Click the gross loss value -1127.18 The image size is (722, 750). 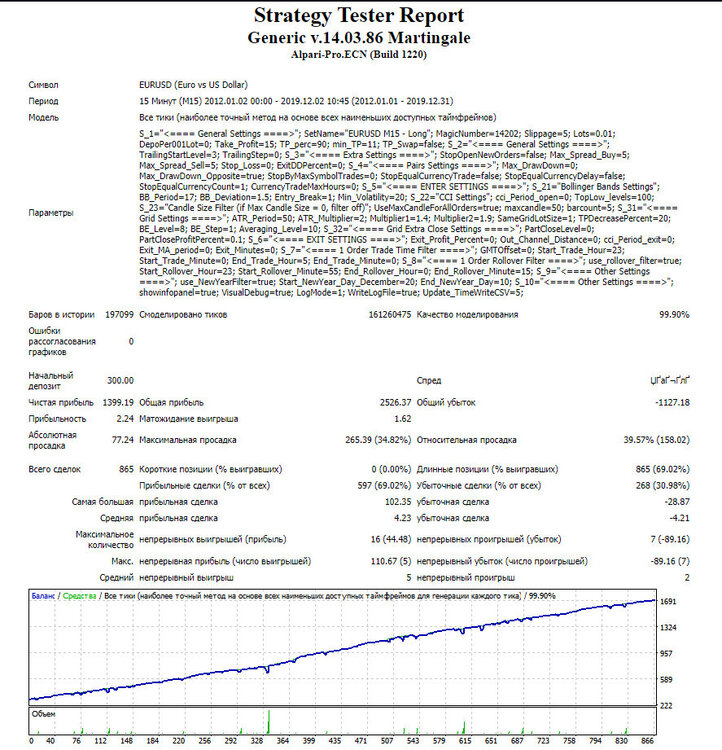672,402
